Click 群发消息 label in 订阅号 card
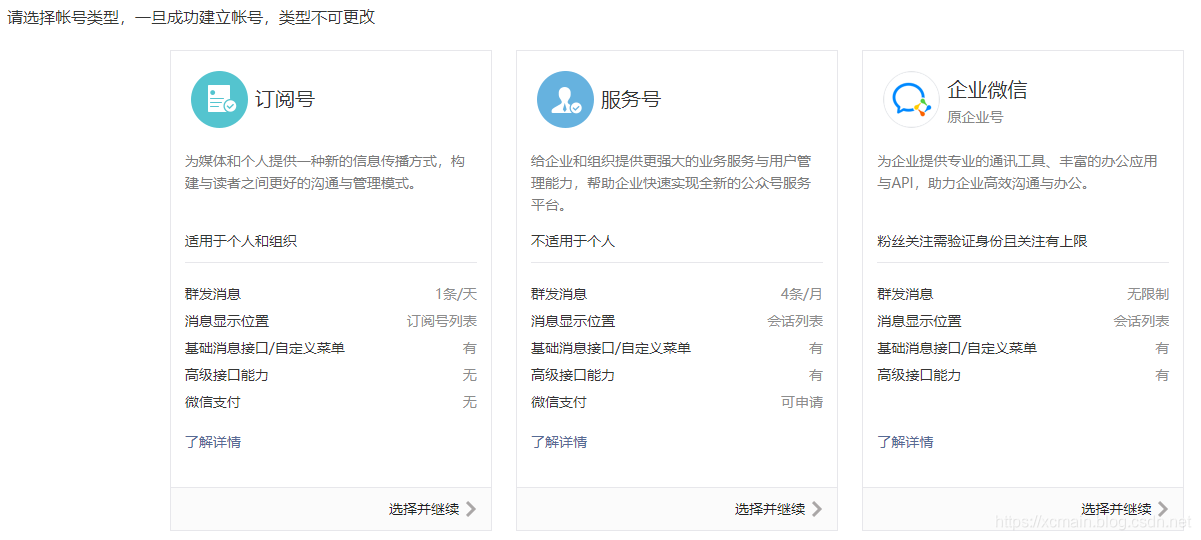This screenshot has height=540, width=1201. point(213,294)
